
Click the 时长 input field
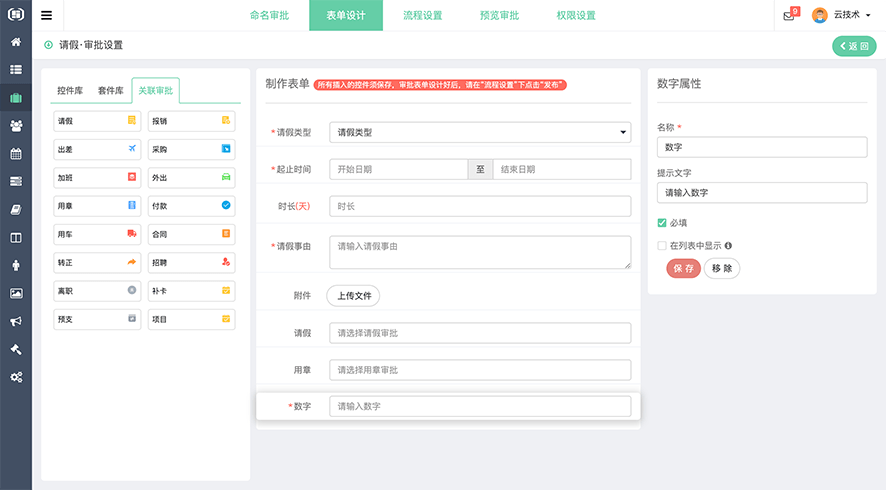coord(480,206)
